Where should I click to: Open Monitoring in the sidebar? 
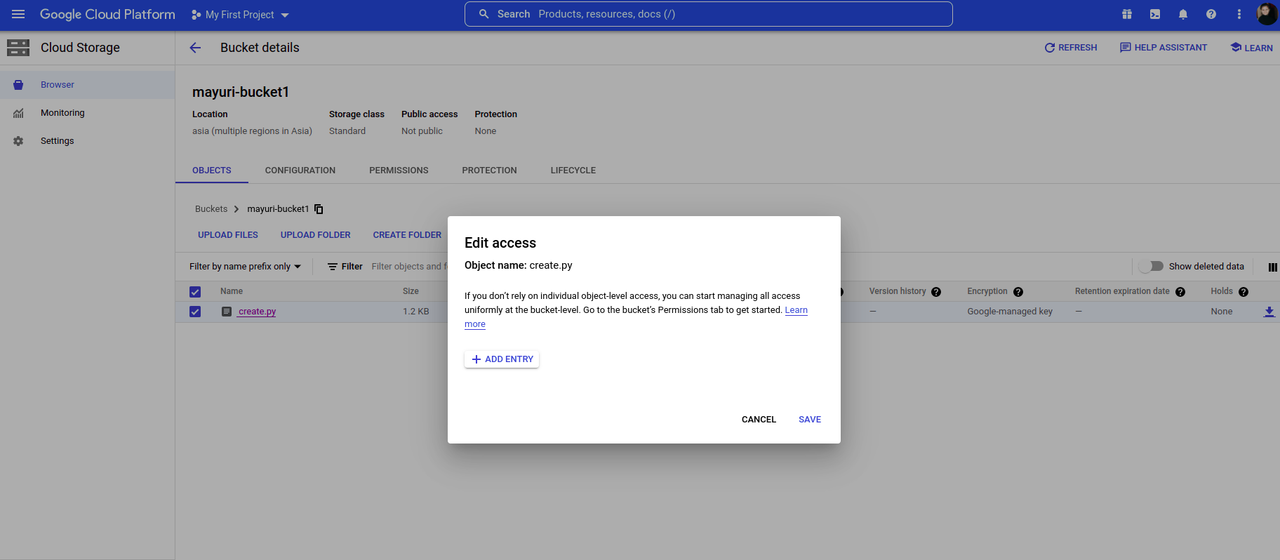point(87,113)
